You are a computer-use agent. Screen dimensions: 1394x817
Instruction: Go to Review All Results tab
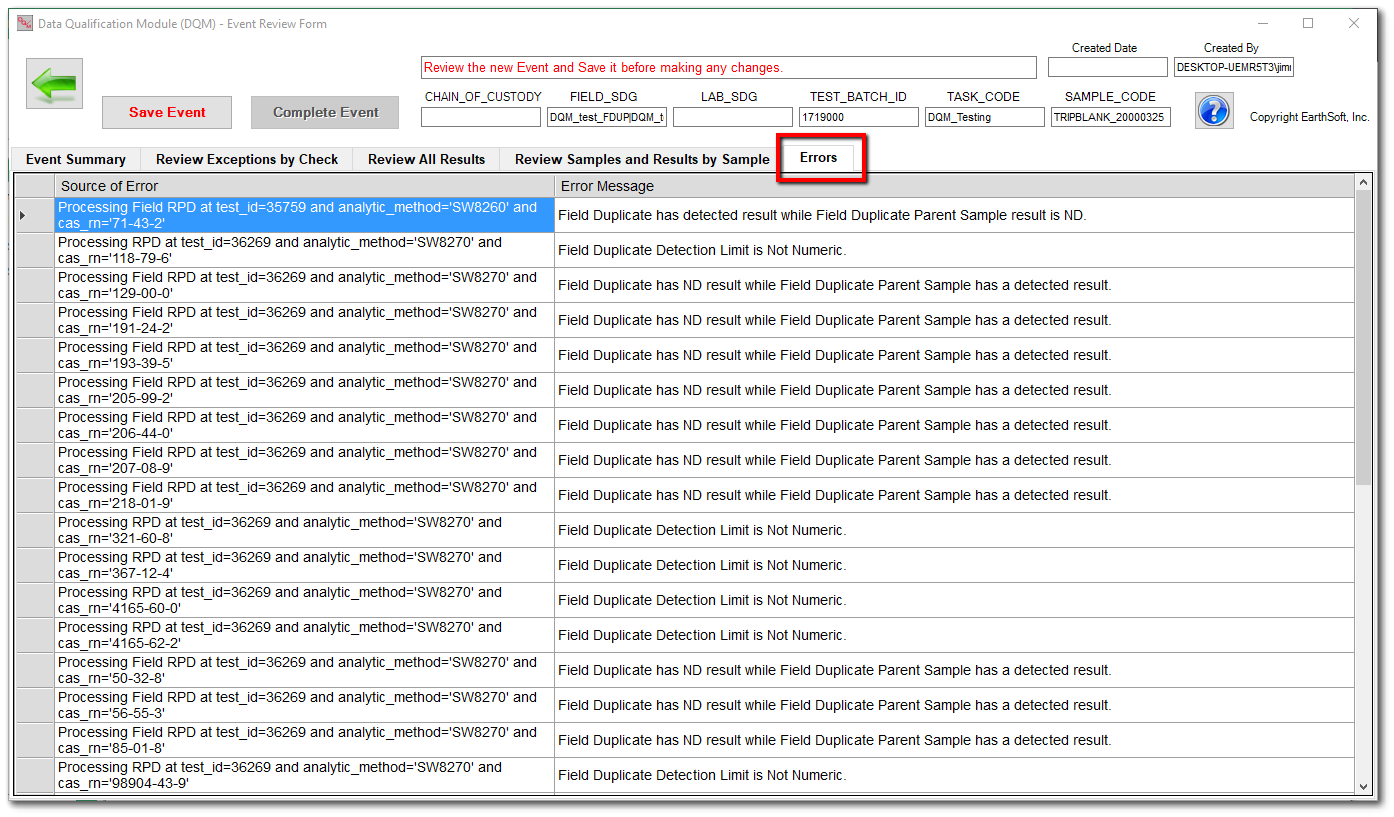click(426, 159)
